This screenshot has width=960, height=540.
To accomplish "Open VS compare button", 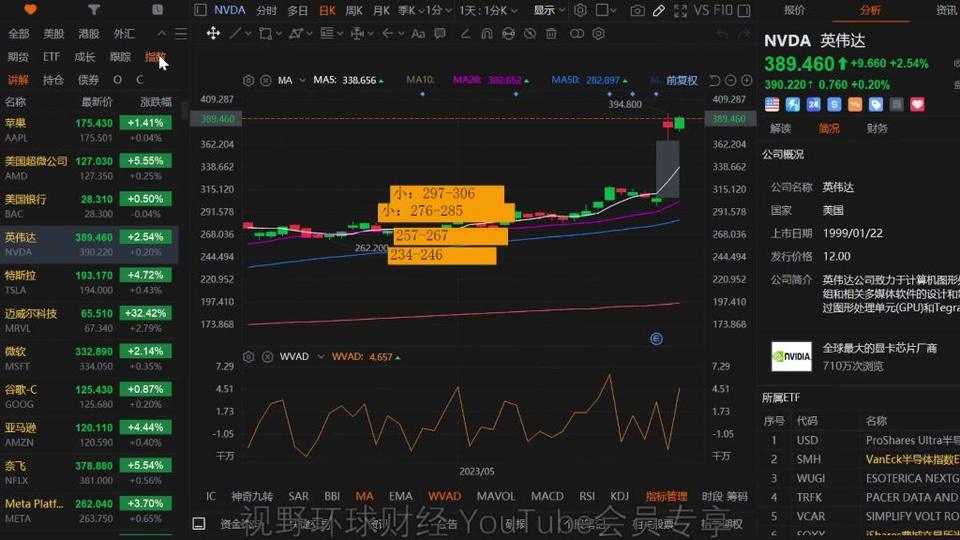I will click(x=702, y=10).
